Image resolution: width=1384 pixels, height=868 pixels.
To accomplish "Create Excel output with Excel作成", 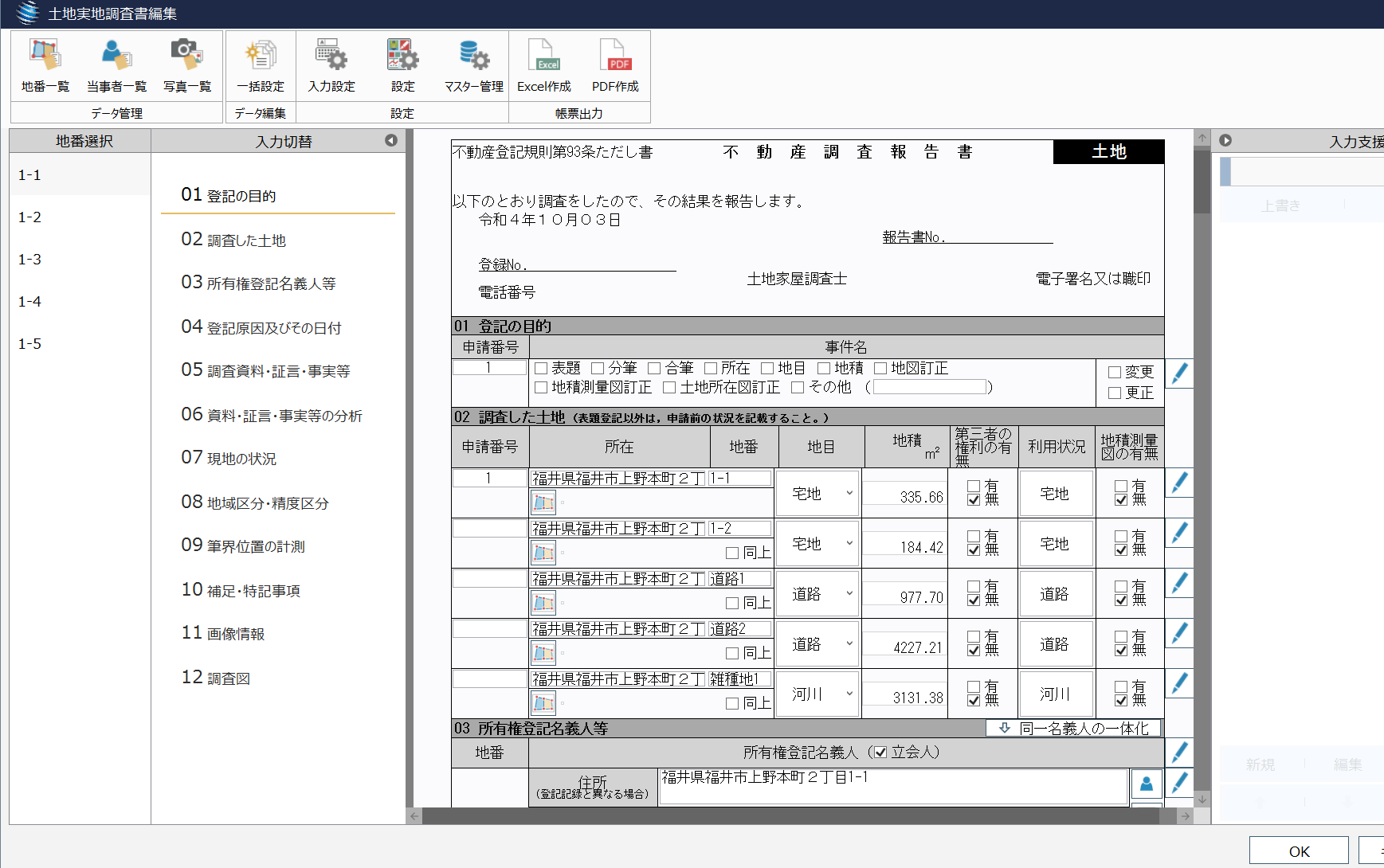I will point(544,66).
